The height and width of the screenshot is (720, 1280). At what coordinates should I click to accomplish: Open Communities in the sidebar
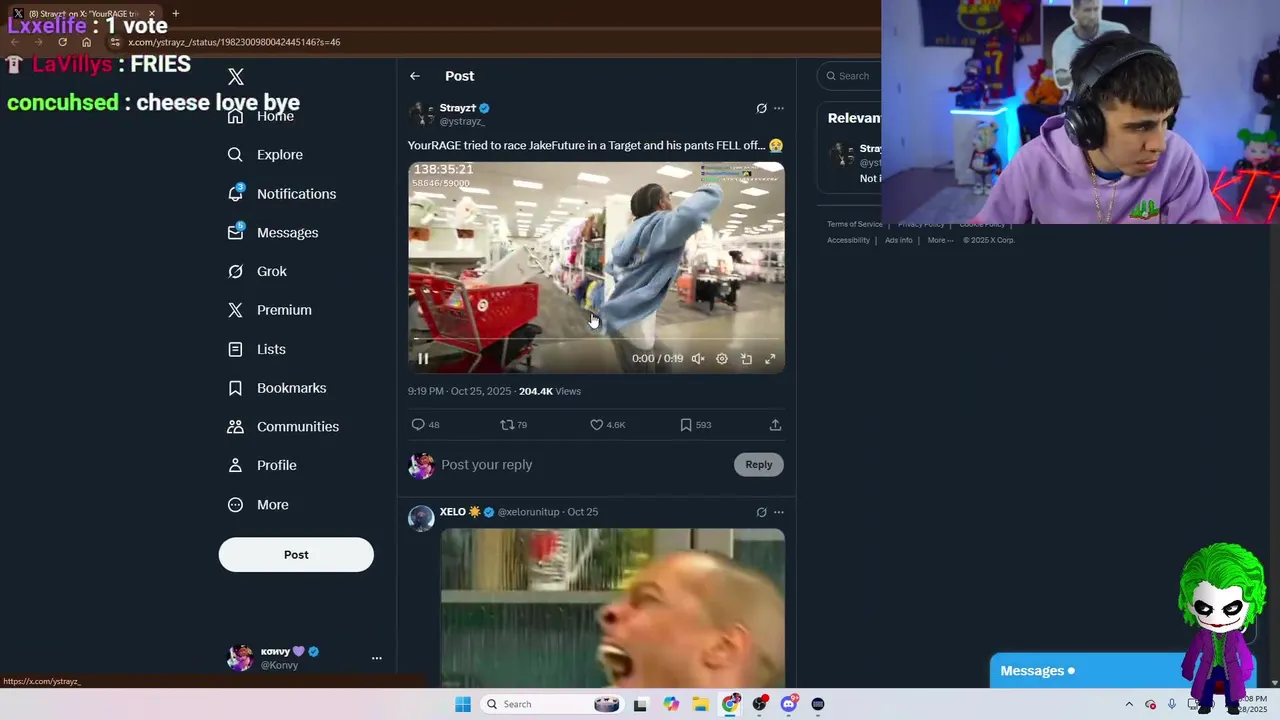(x=283, y=426)
